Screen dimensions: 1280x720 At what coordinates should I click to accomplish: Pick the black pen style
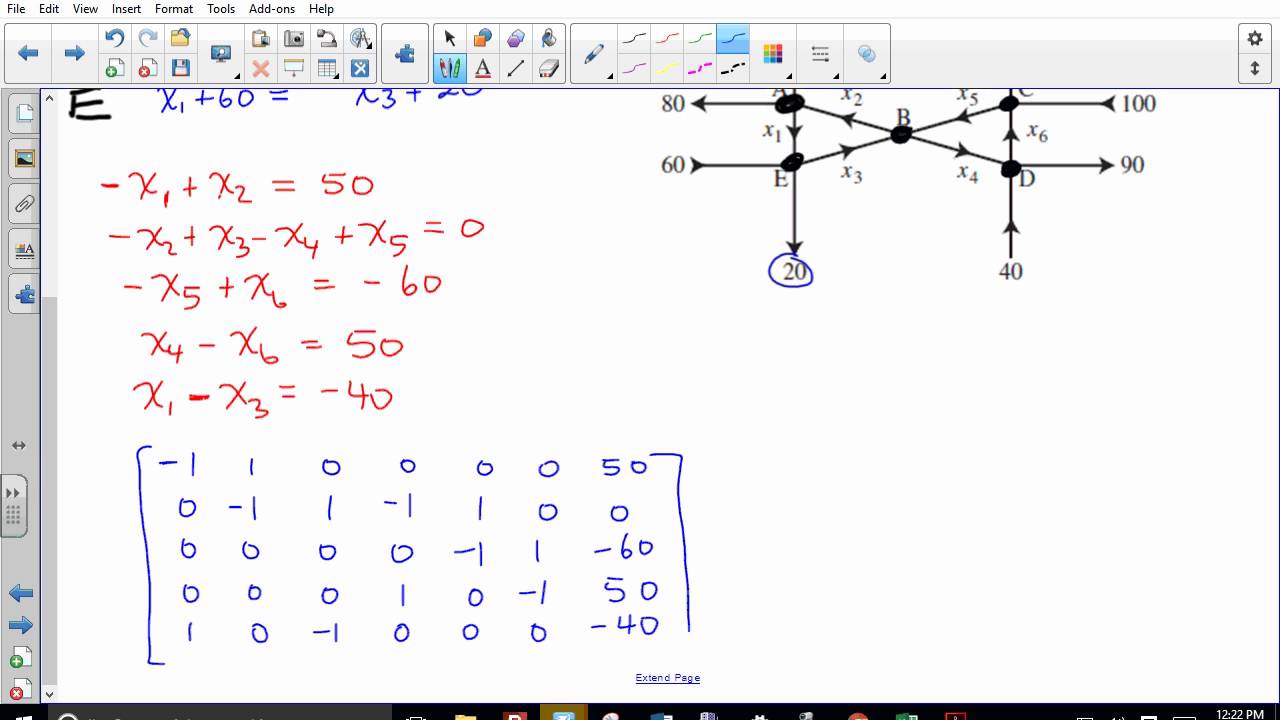[x=634, y=39]
